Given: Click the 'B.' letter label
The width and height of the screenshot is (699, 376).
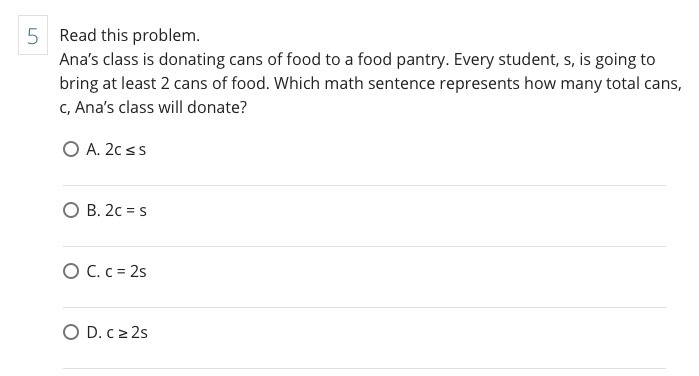Looking at the screenshot, I should point(93,211).
